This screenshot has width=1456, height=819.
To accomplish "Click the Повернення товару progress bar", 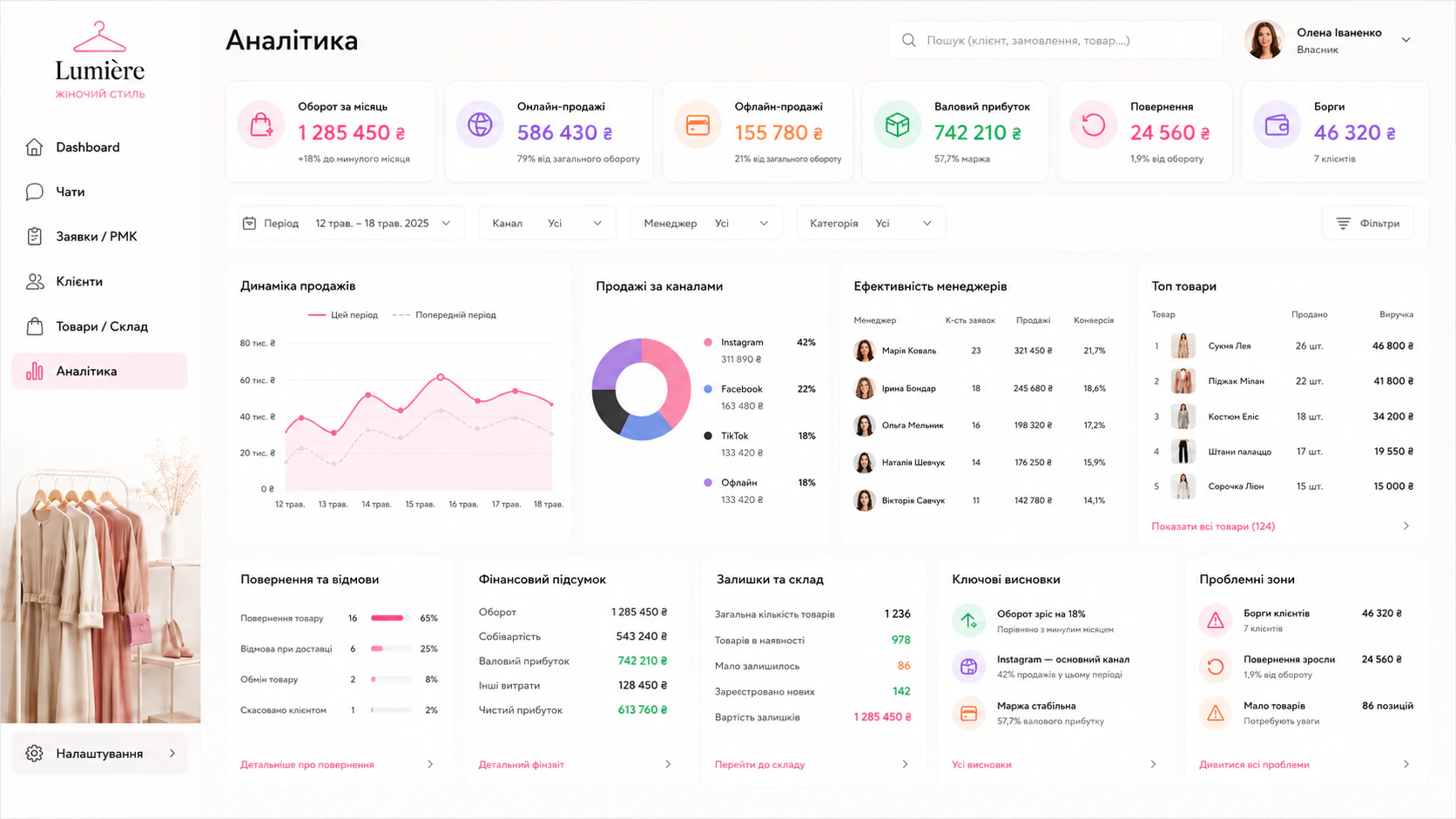I will tap(391, 618).
